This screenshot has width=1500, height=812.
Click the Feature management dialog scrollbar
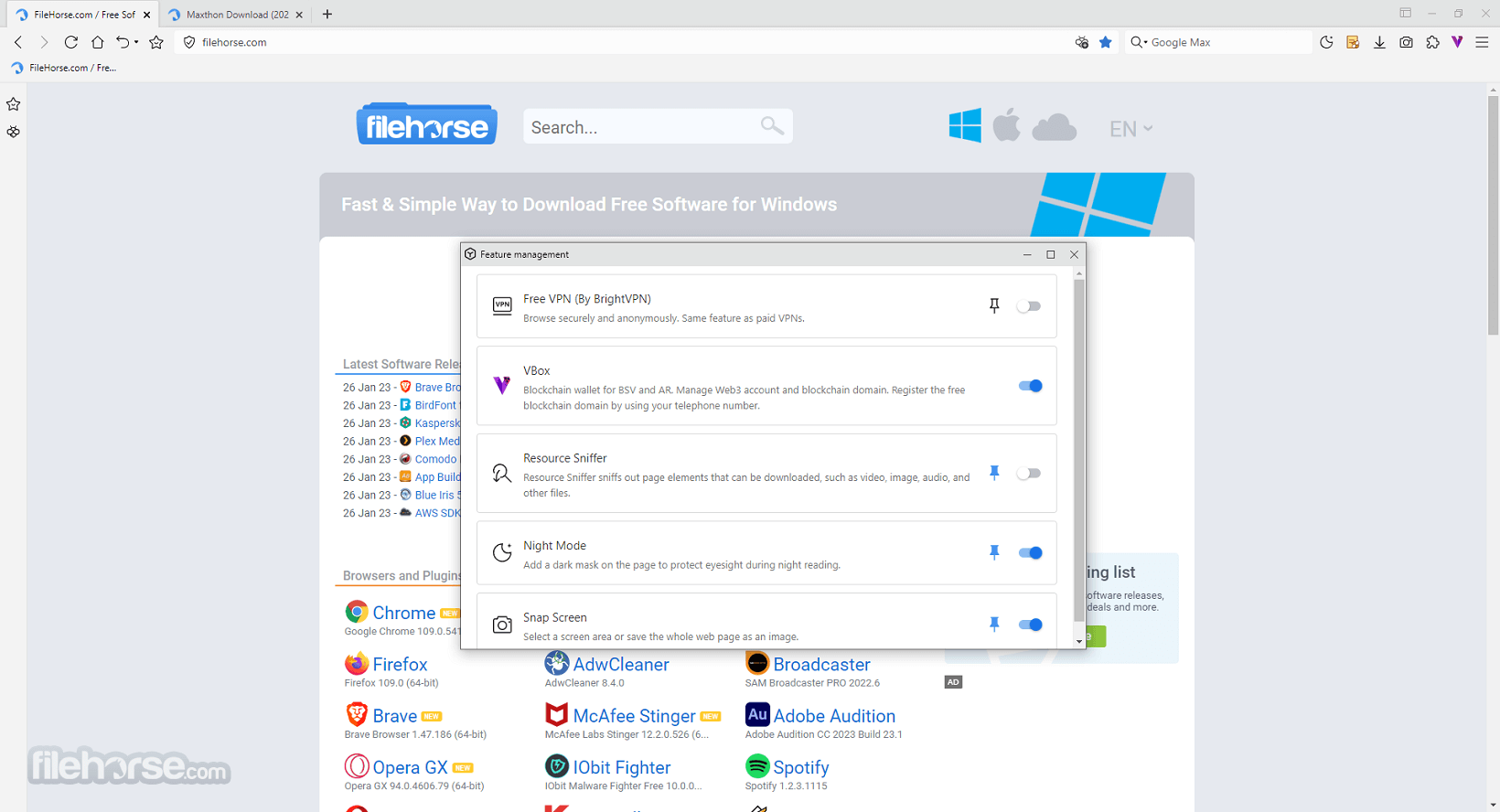coord(1079,448)
